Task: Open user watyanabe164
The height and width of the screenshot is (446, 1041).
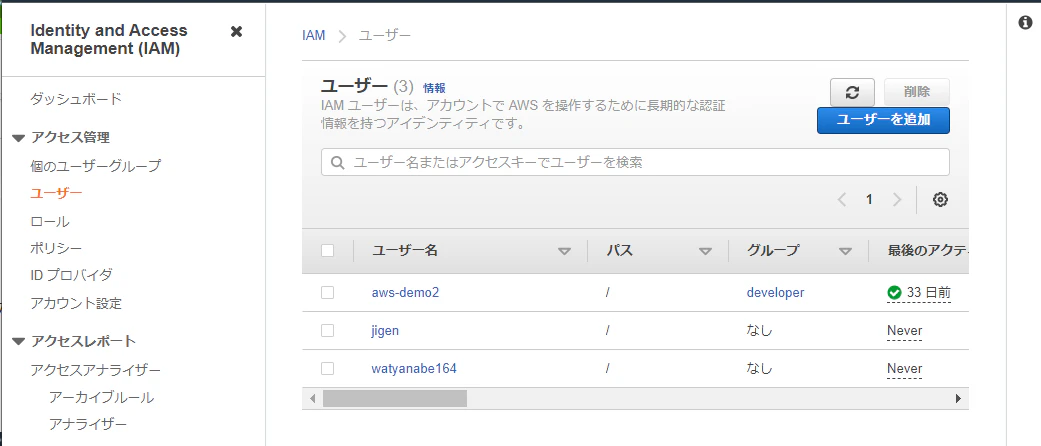Action: click(414, 368)
